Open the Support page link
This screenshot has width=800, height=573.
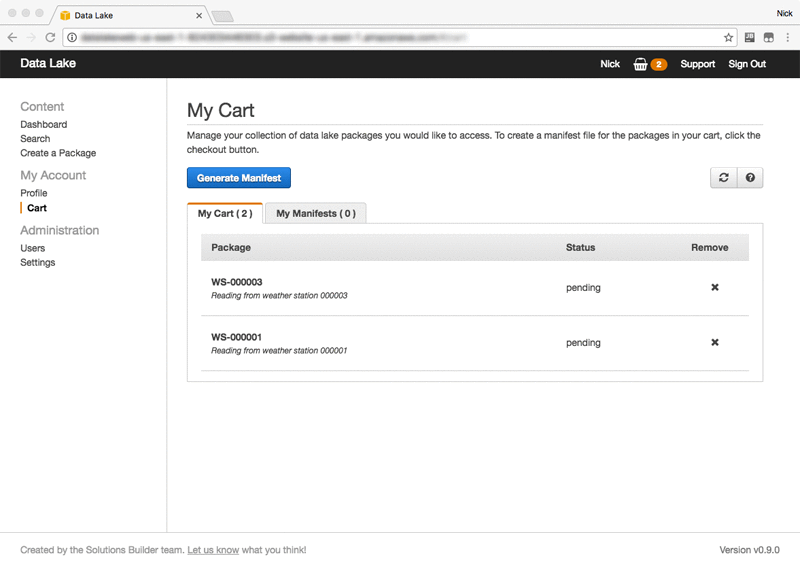[x=698, y=64]
